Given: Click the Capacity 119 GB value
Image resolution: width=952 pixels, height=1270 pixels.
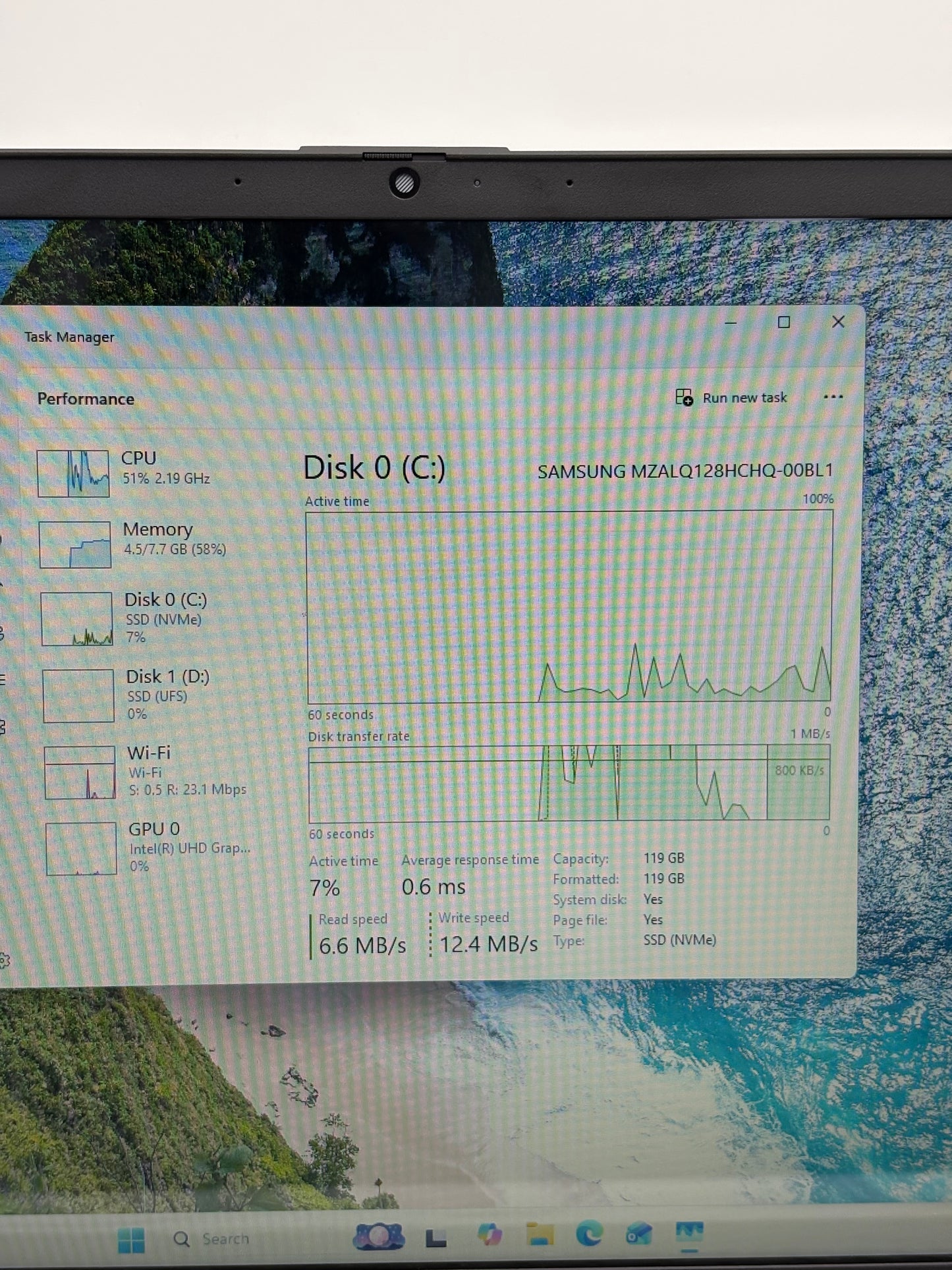Looking at the screenshot, I should coord(664,858).
